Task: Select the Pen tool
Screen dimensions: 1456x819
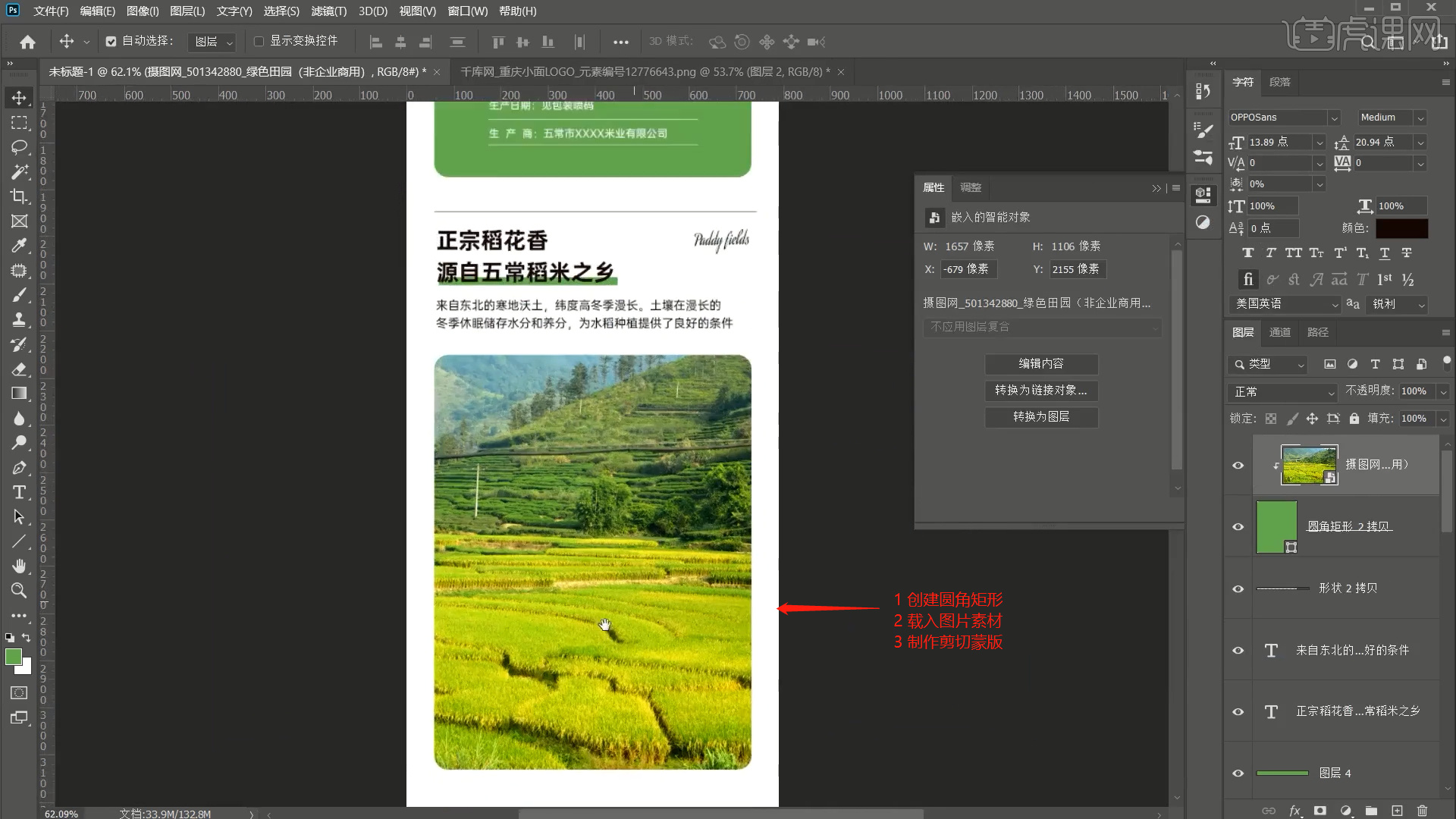Action: (19, 468)
